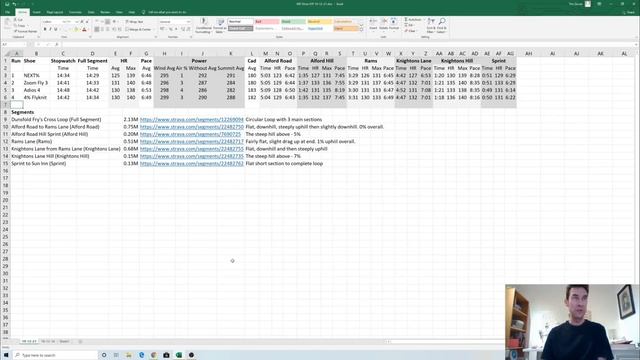Image resolution: width=640 pixels, height=360 pixels.
Task: Toggle Bold formatting
Action: pyautogui.click(x=45, y=29)
